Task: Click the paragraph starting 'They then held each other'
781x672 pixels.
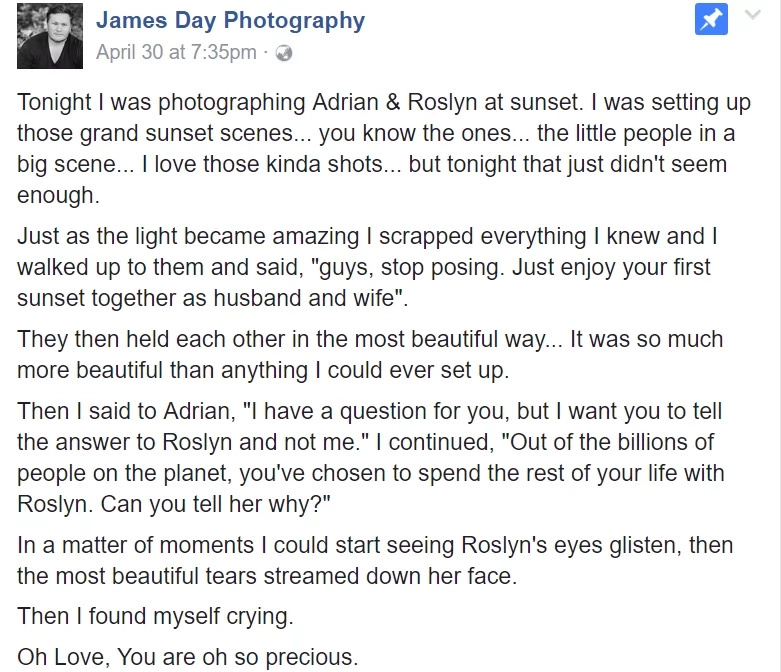Action: click(370, 355)
